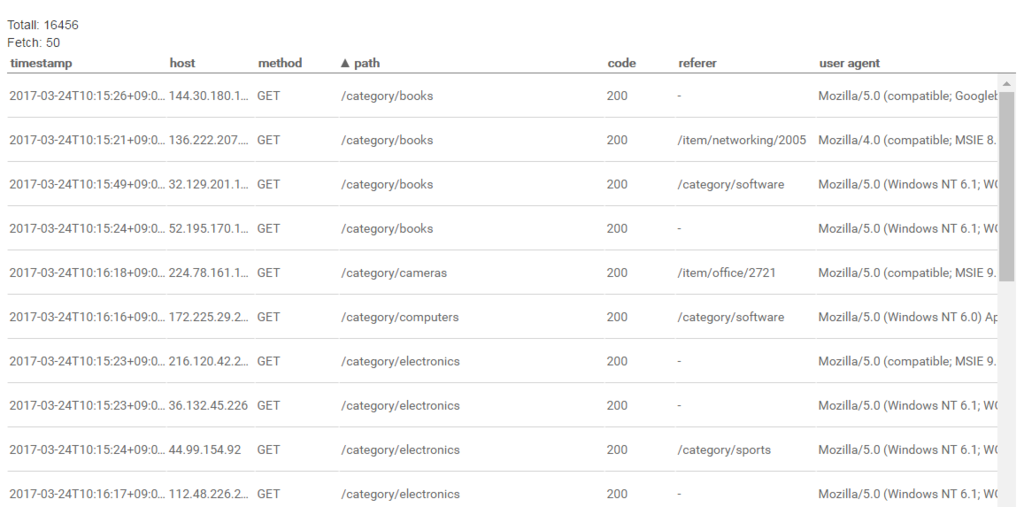Sort by the host column header
This screenshot has width=1024, height=507.
[182, 63]
